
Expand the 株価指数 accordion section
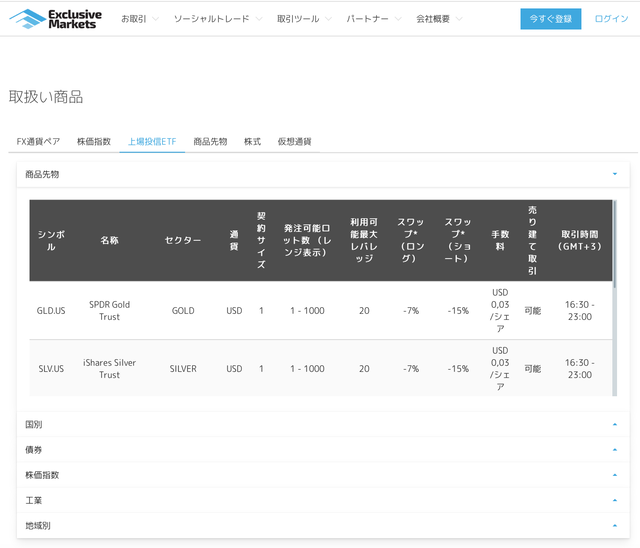pos(323,475)
